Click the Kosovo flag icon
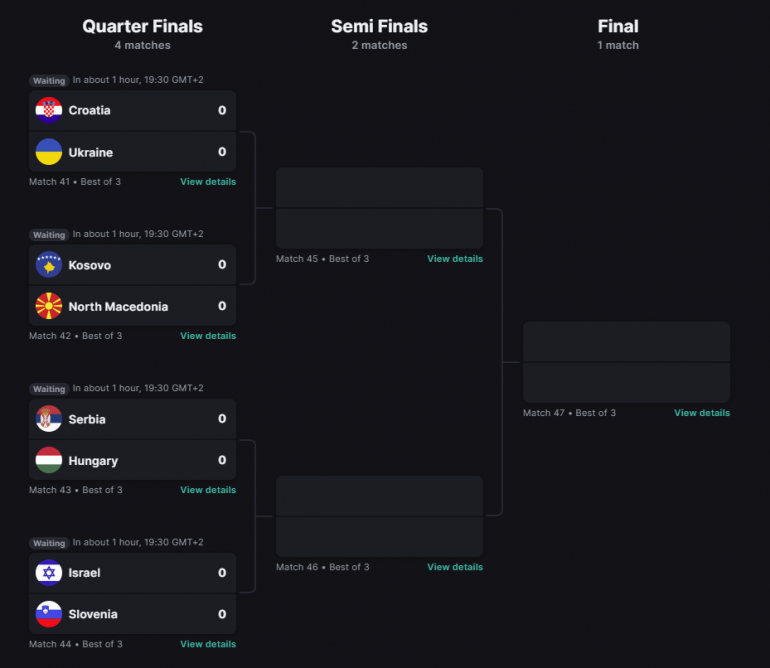Viewport: 770px width, 668px height. 49,265
